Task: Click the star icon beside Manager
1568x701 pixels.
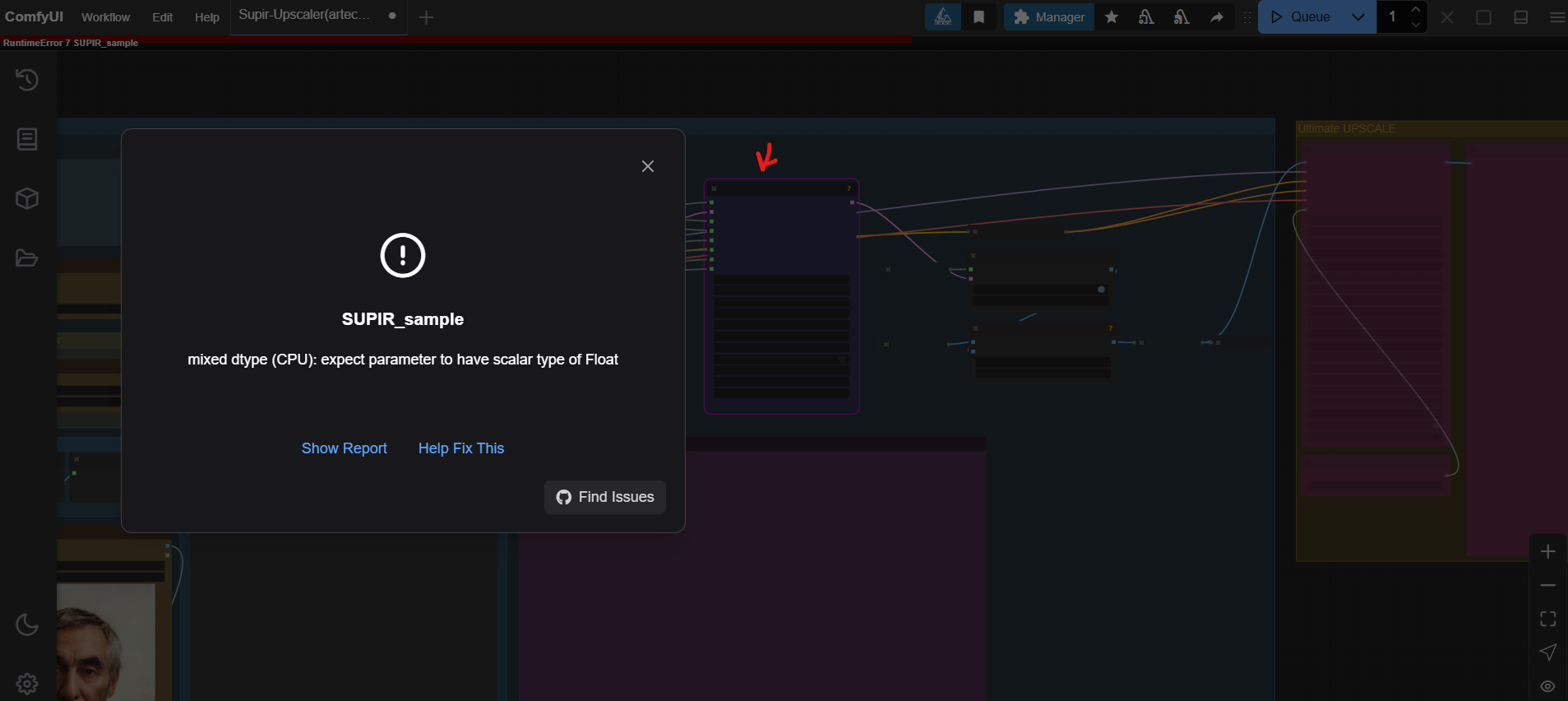Action: tap(1112, 17)
